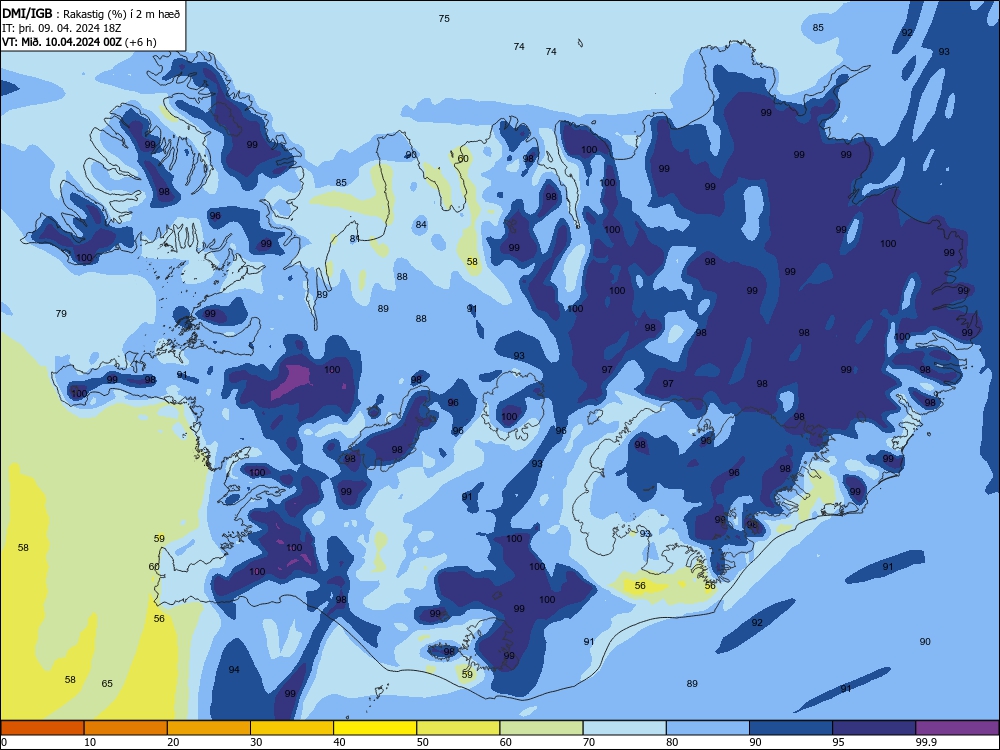Click the '79' value off the west coast
The image size is (1000, 750).
(61, 313)
